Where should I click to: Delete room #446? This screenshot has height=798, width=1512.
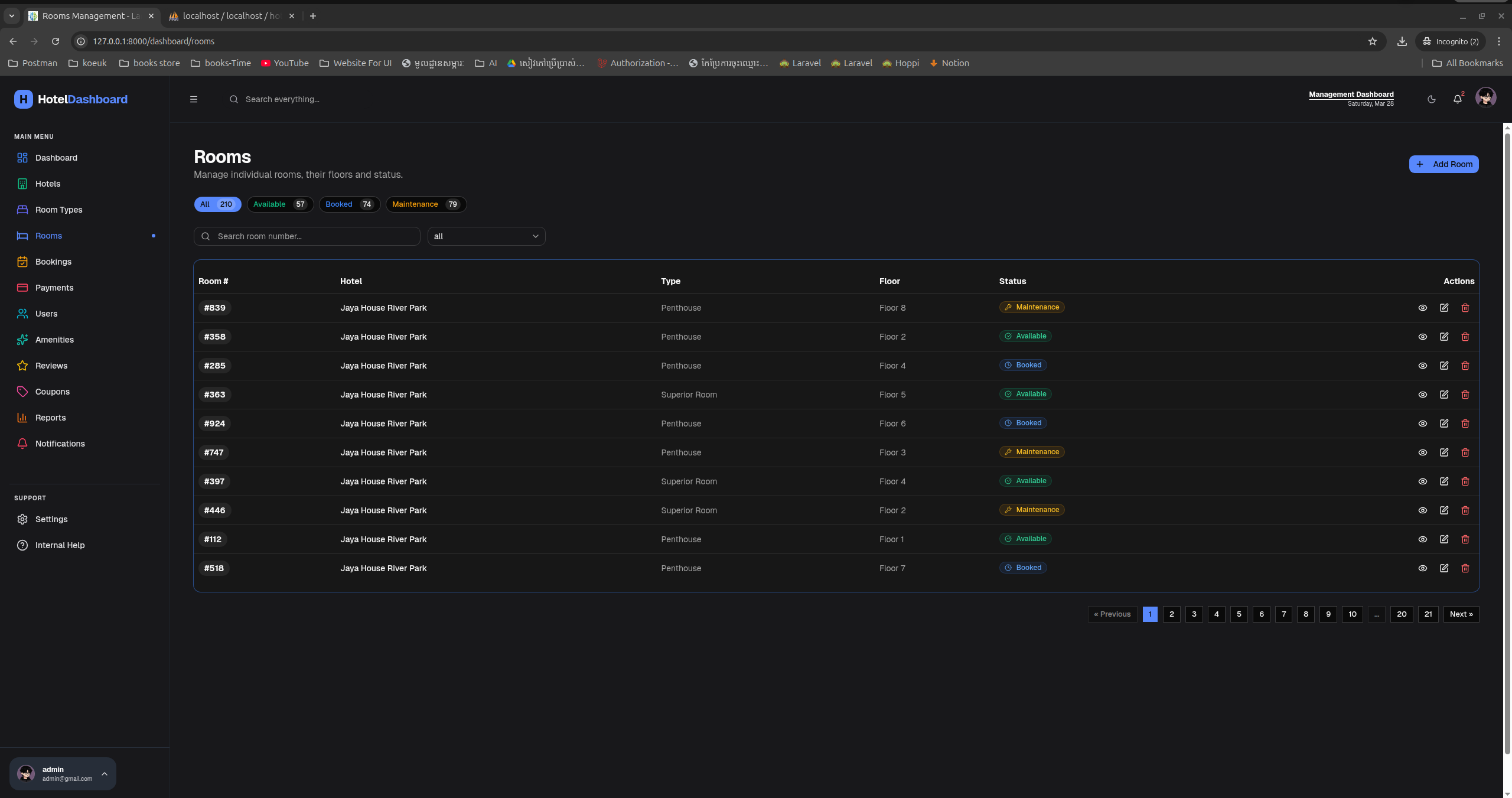pyautogui.click(x=1465, y=510)
